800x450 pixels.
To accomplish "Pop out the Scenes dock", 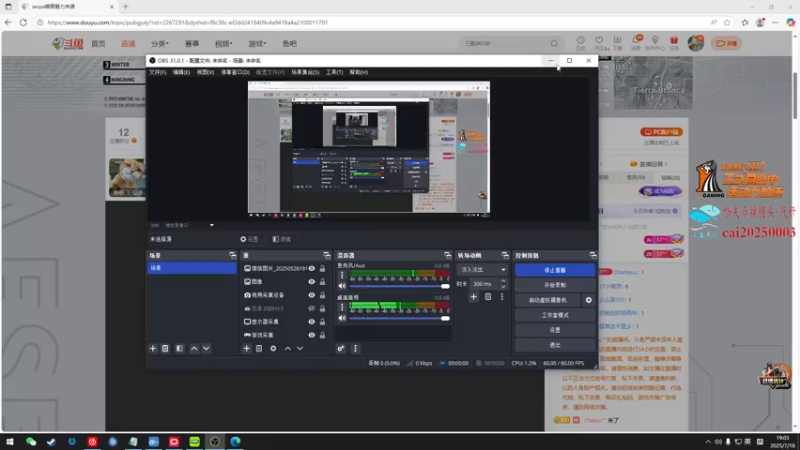I will [233, 255].
